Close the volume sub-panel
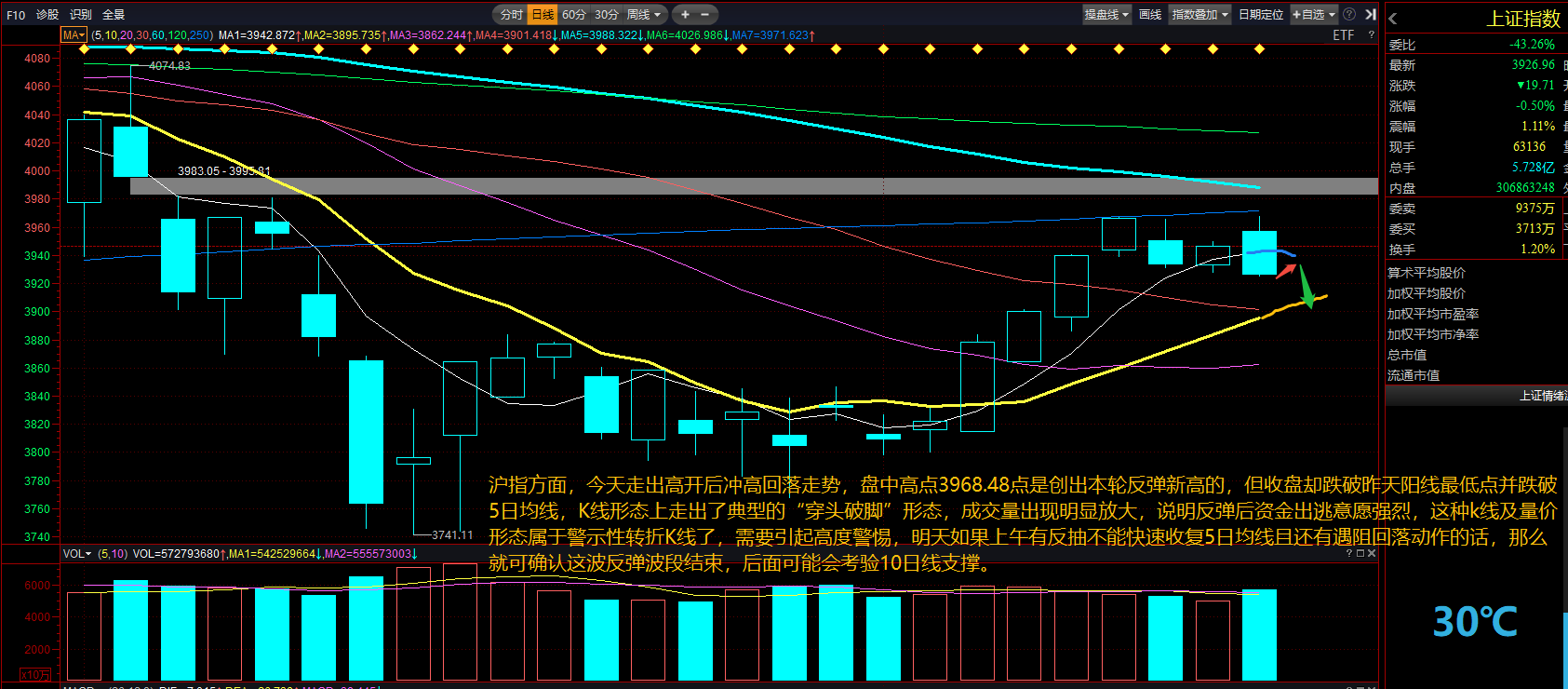This screenshot has height=689, width=1568. [x=1372, y=553]
